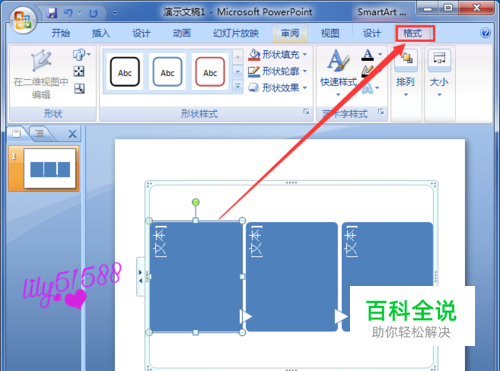Switch to outline pane tab
Screen dimensions: 500x371
[x=39, y=134]
